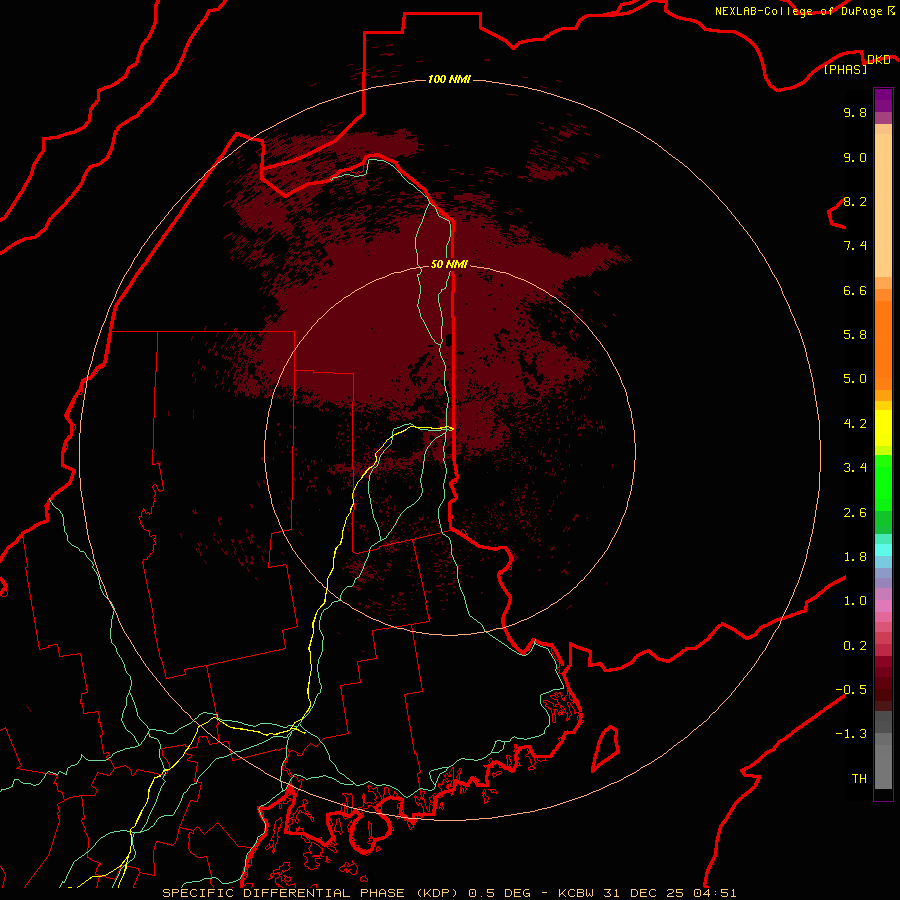The image size is (900, 900).
Task: Select the pink segment of the color bar
Action: click(883, 606)
